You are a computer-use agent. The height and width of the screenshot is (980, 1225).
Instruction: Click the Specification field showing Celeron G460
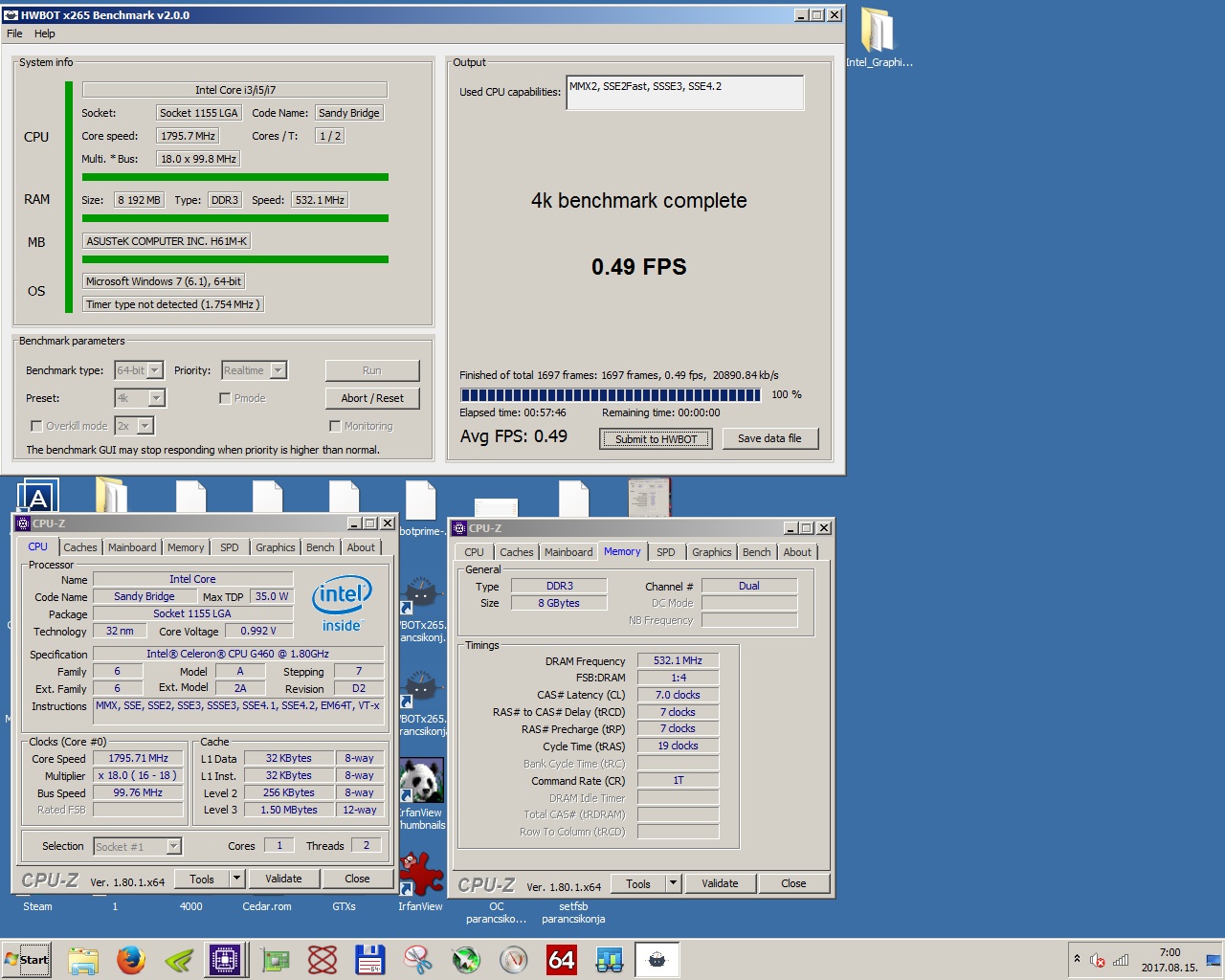(x=238, y=654)
